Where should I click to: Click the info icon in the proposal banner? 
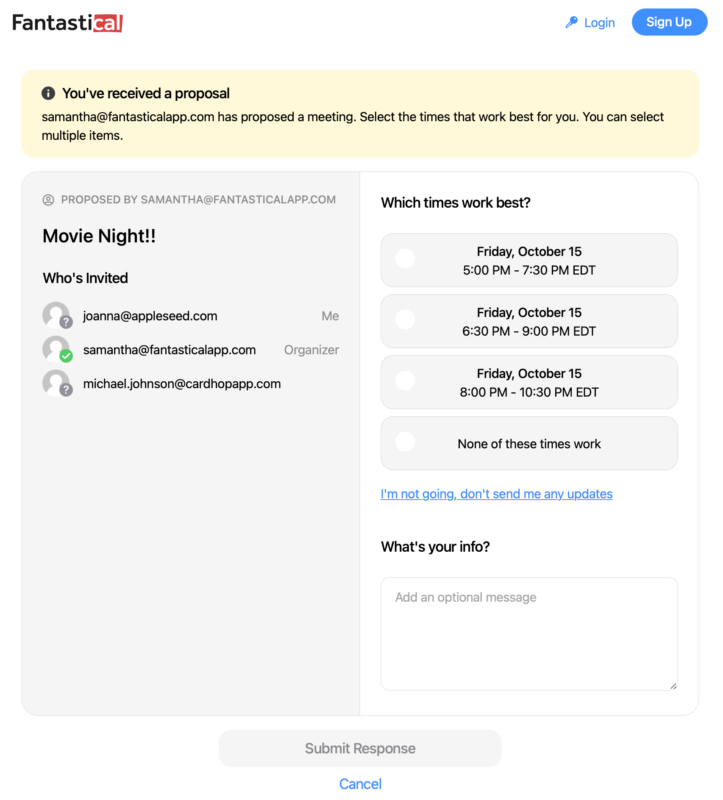48,93
